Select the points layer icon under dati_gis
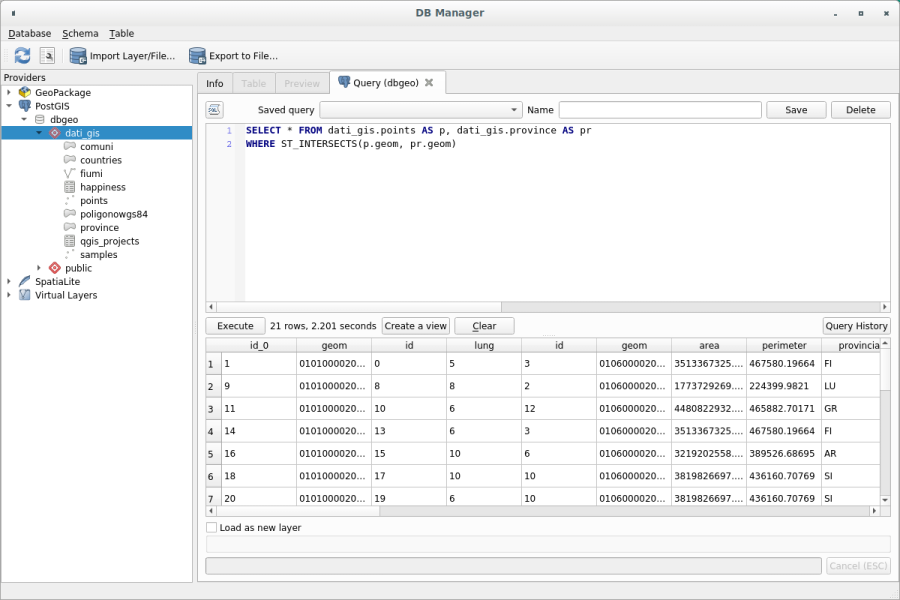The height and width of the screenshot is (600, 900). pos(70,200)
